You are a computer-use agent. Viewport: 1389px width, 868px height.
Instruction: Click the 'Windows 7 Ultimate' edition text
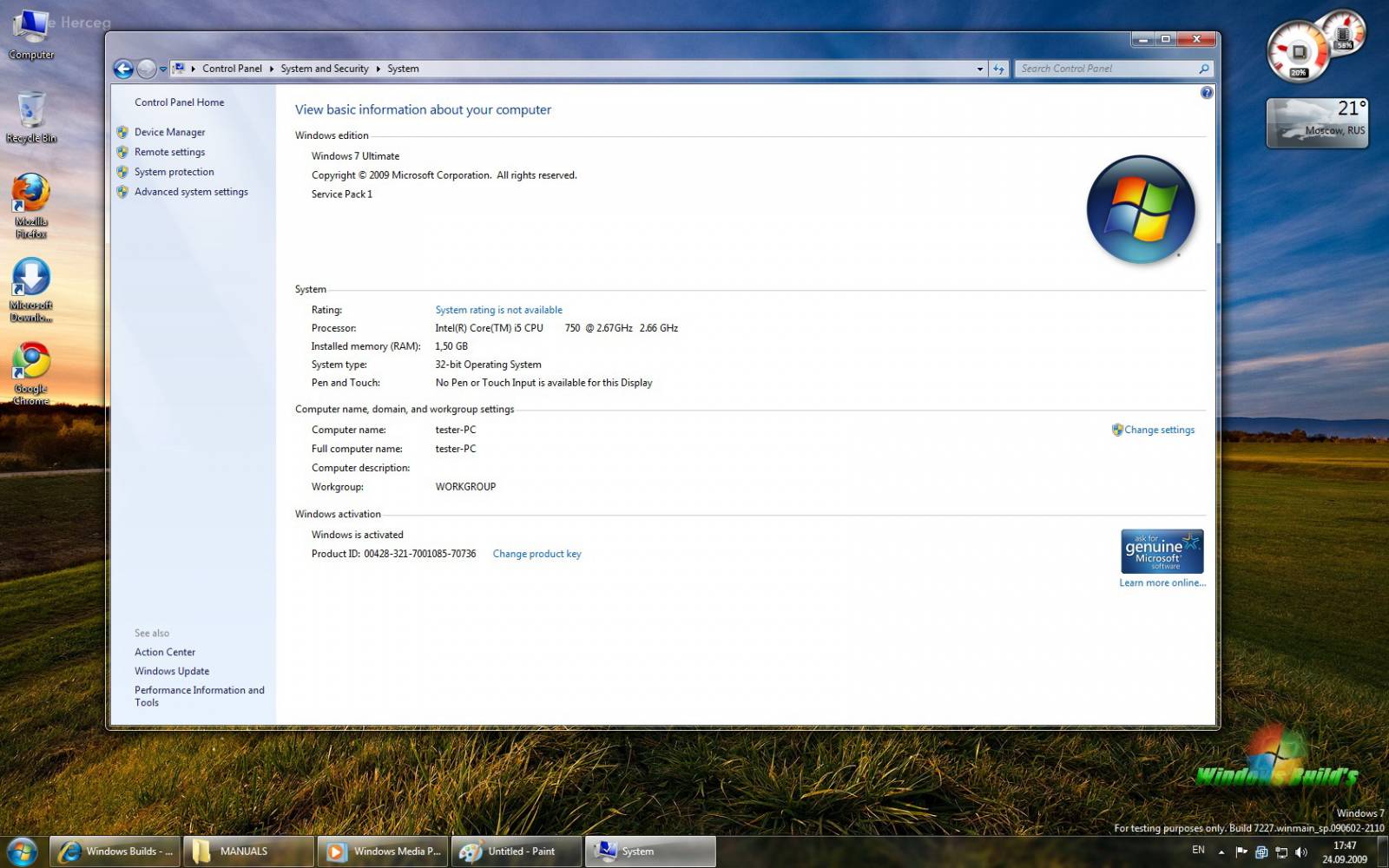355,156
